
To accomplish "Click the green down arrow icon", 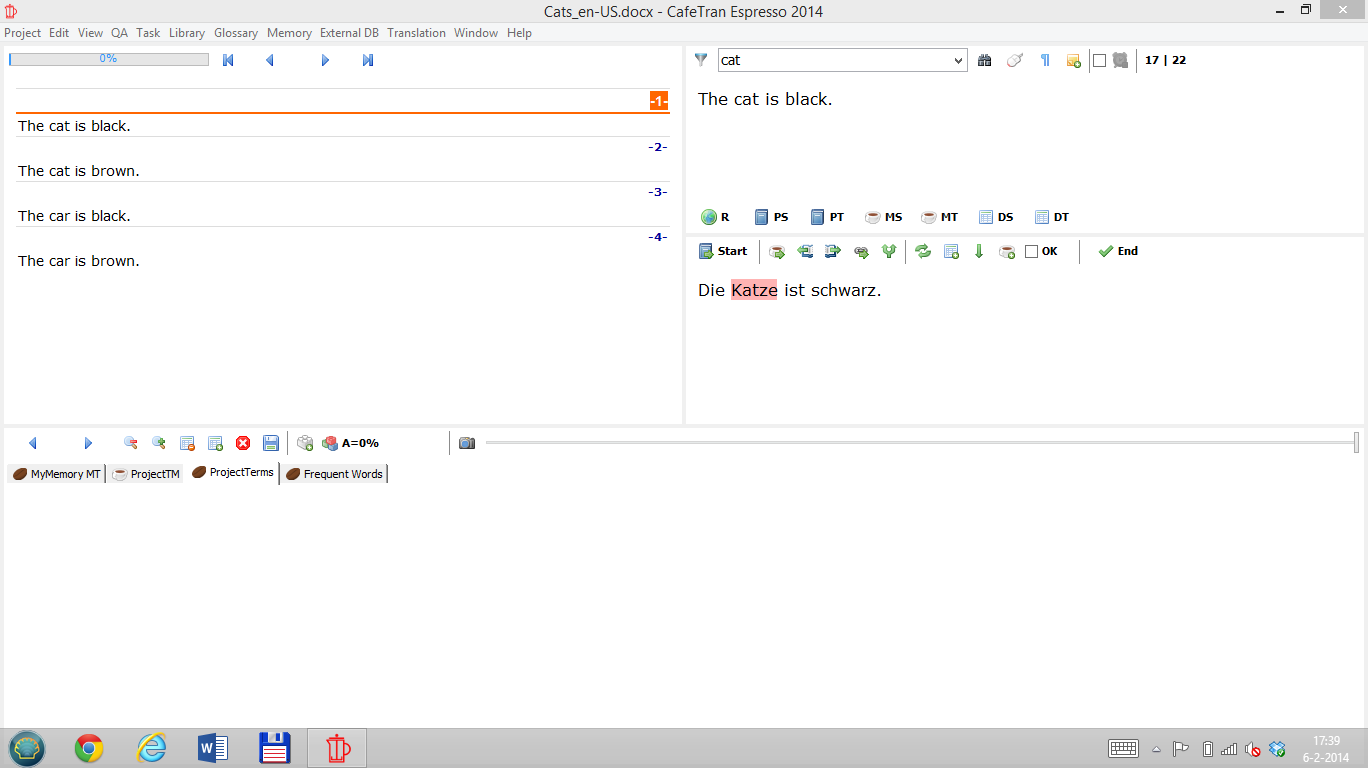I will tap(979, 252).
